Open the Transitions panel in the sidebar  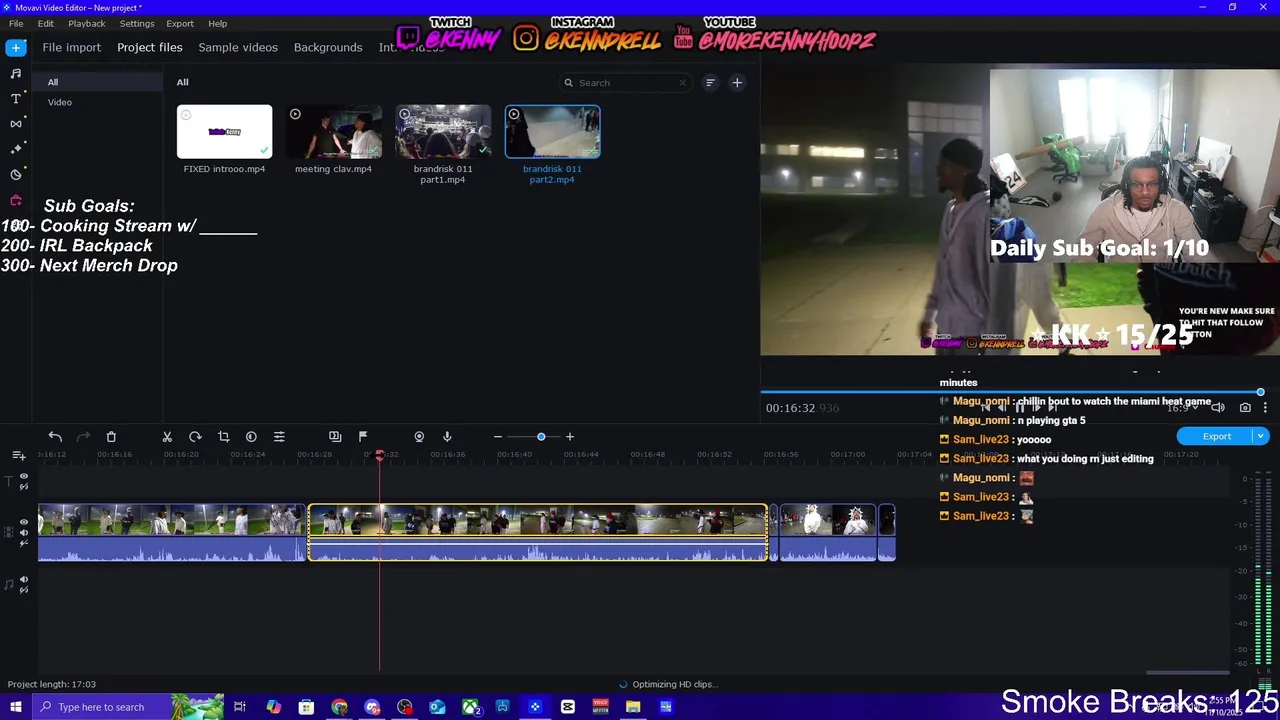pyautogui.click(x=16, y=123)
